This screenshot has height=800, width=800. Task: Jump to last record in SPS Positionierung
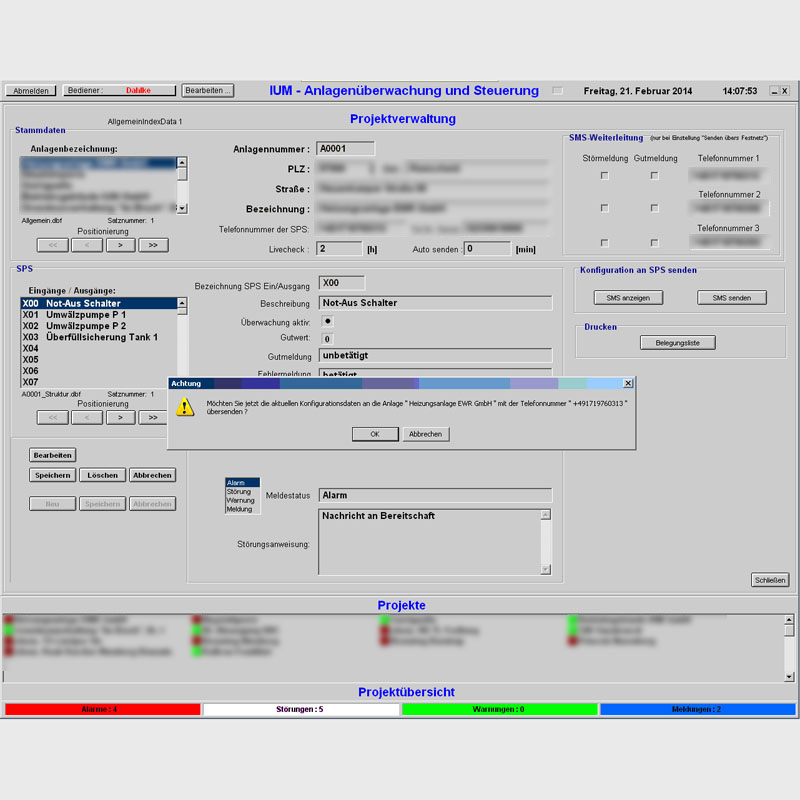tap(153, 417)
